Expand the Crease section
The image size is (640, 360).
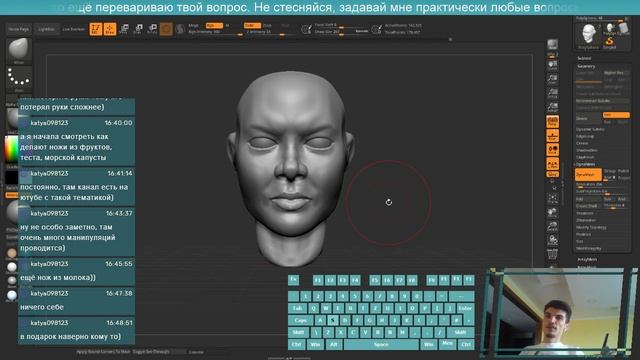click(582, 143)
